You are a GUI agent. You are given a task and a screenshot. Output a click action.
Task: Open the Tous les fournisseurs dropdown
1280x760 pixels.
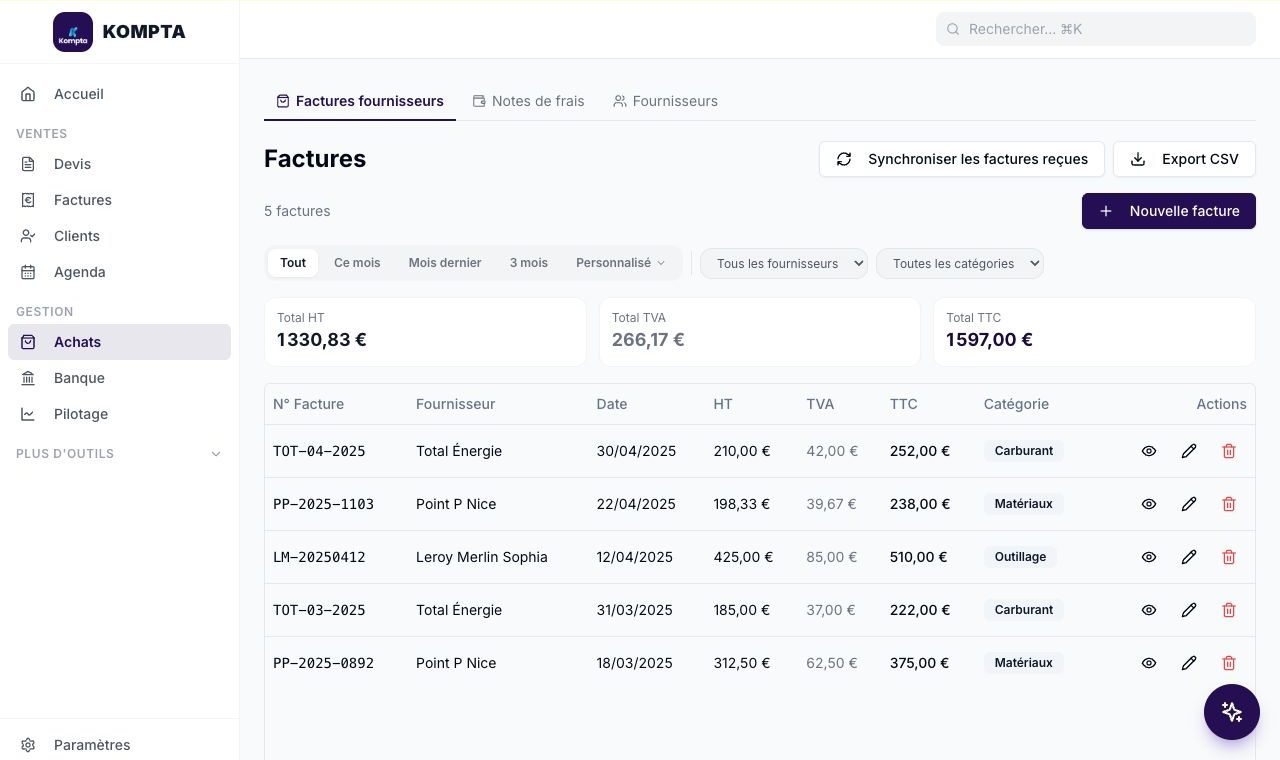(784, 263)
